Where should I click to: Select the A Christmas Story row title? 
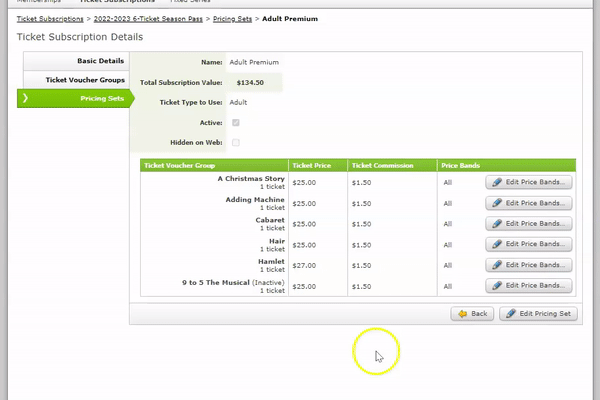click(x=251, y=179)
